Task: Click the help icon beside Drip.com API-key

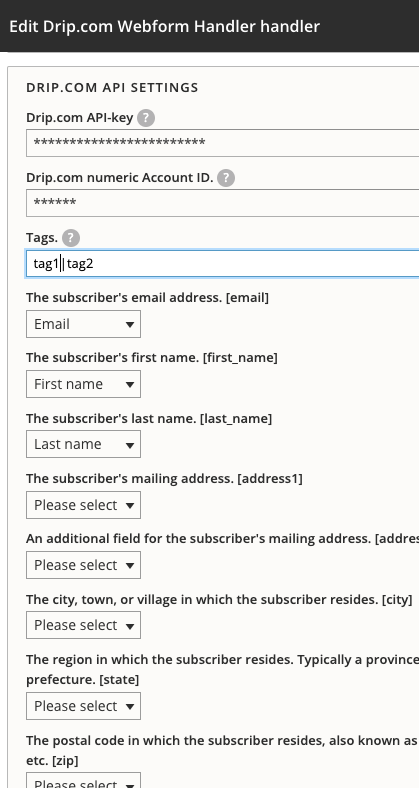Action: point(146,118)
